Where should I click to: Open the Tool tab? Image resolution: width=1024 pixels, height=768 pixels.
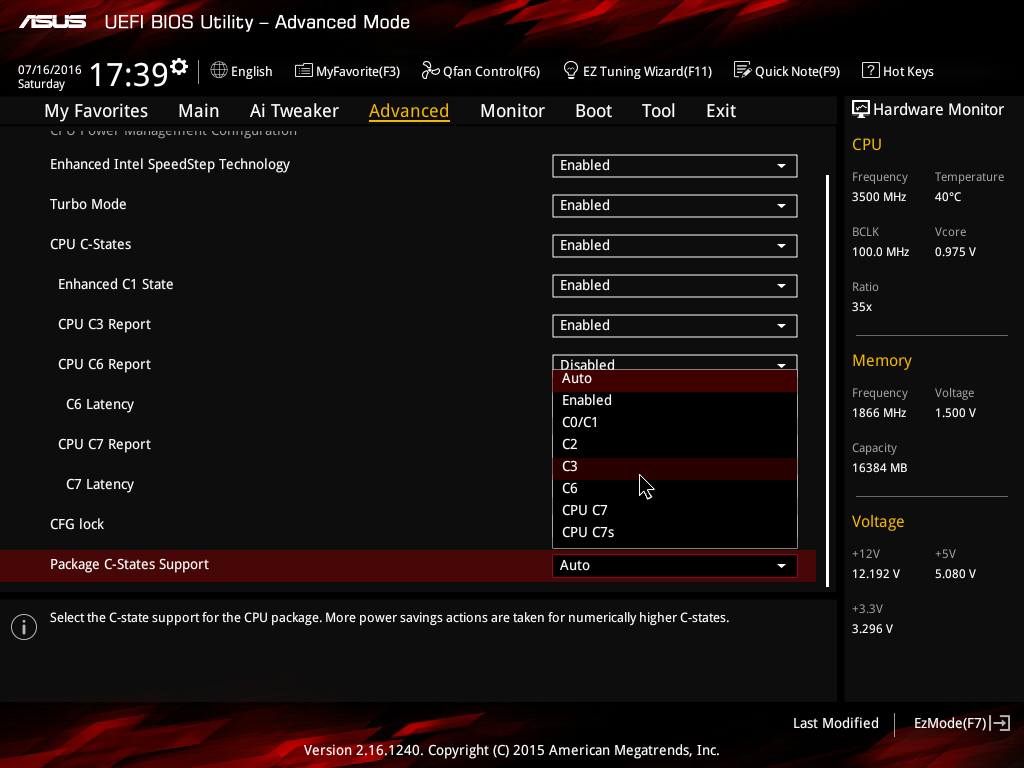coord(658,111)
